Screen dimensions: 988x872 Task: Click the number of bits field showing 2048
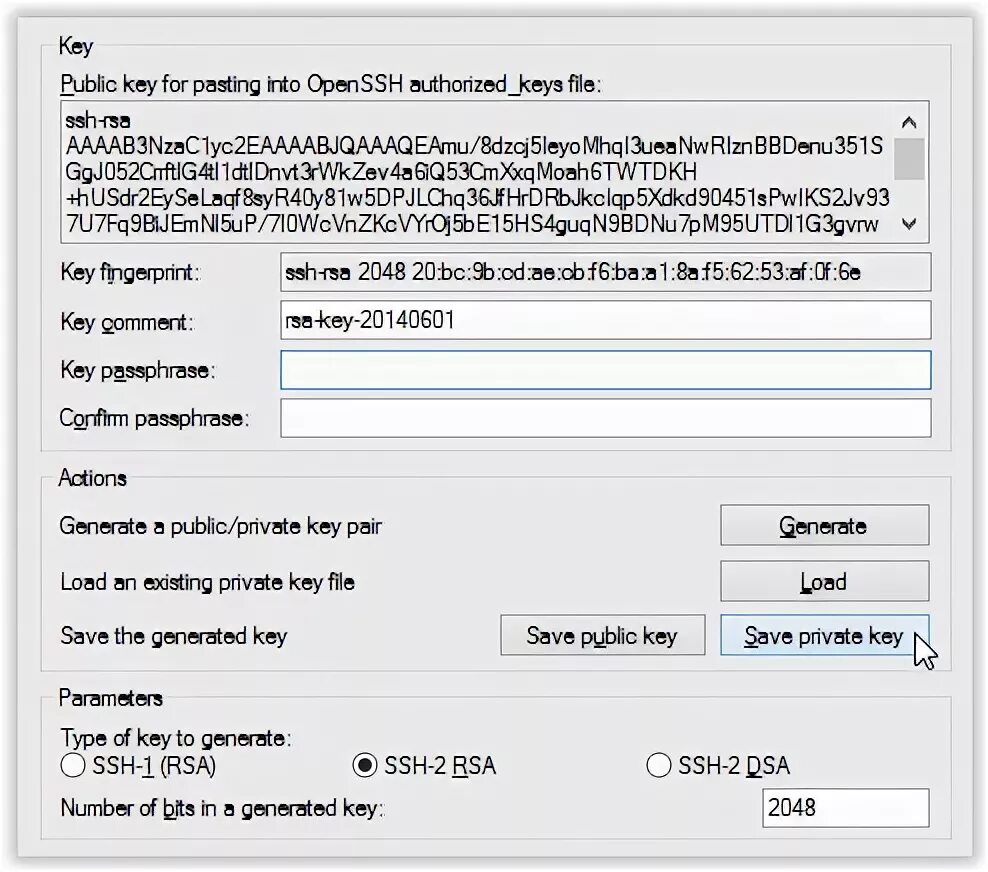pyautogui.click(x=846, y=808)
